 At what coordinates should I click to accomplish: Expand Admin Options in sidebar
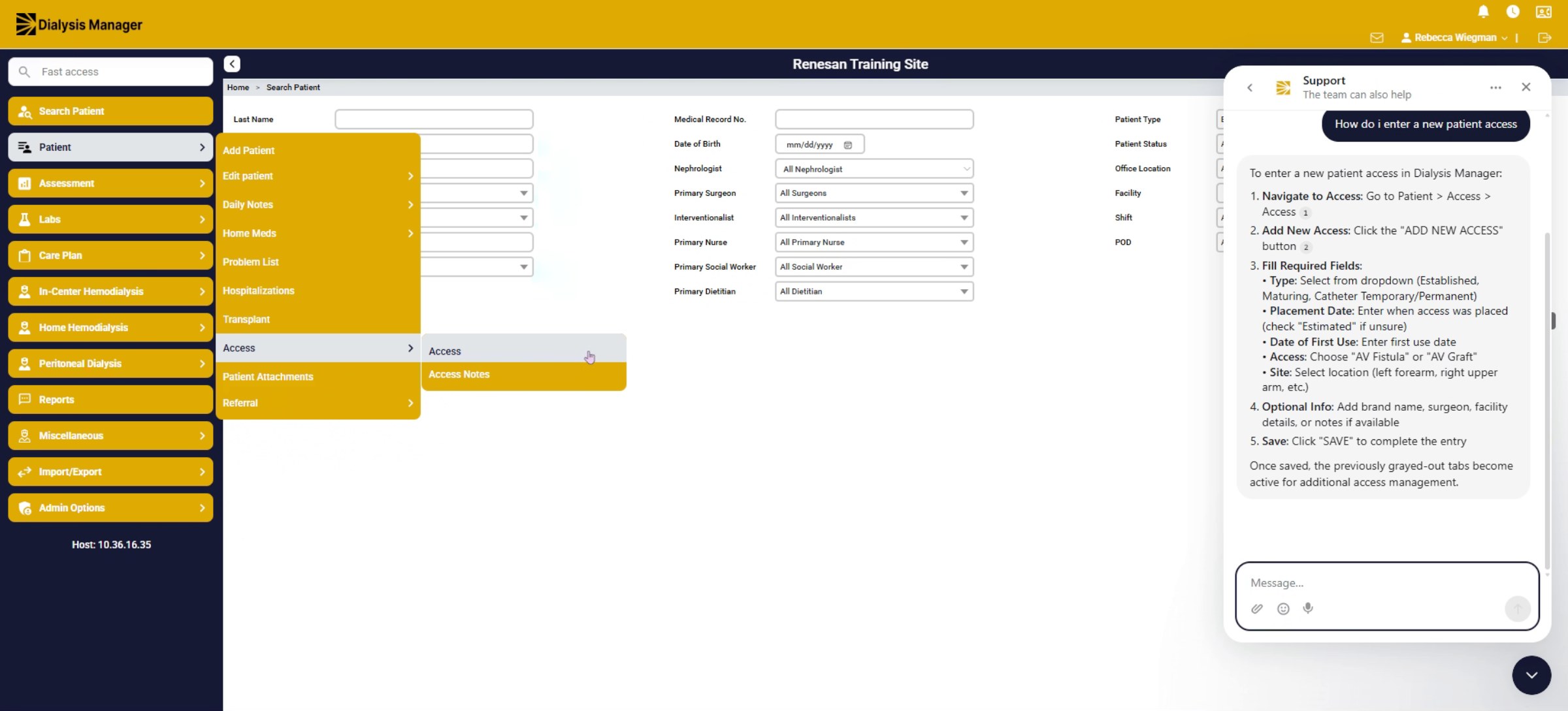(110, 508)
